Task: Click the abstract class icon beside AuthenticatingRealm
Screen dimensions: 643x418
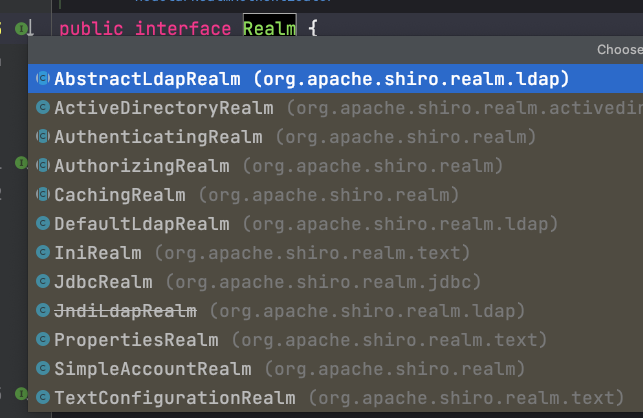Action: click(43, 136)
